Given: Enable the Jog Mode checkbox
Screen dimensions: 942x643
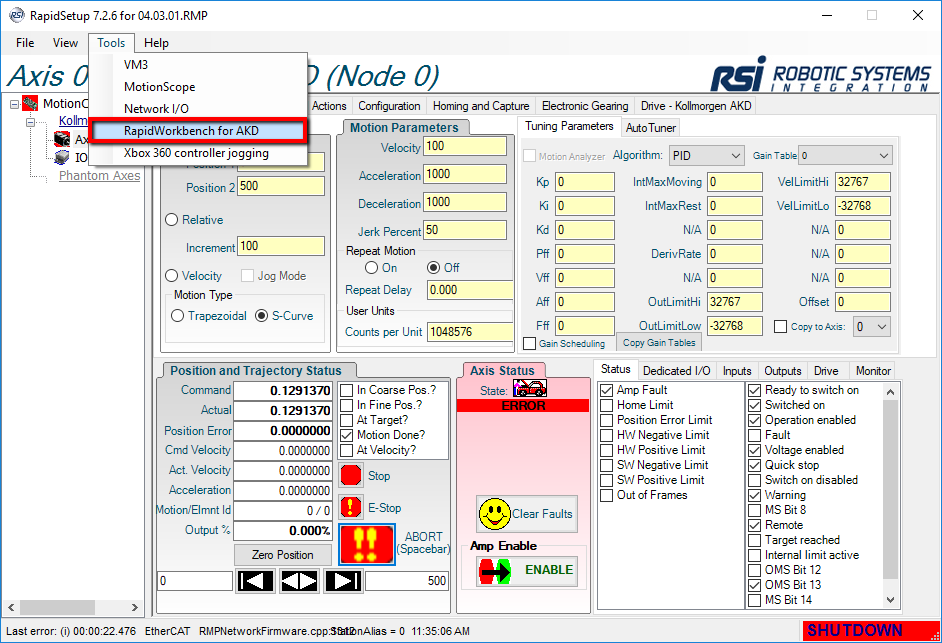Looking at the screenshot, I should coord(247,276).
